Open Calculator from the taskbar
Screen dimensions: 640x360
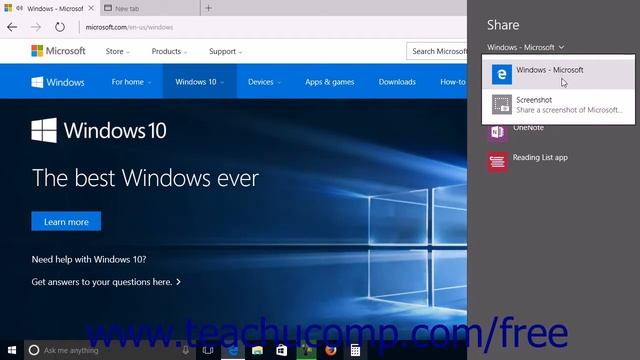[x=355, y=350]
